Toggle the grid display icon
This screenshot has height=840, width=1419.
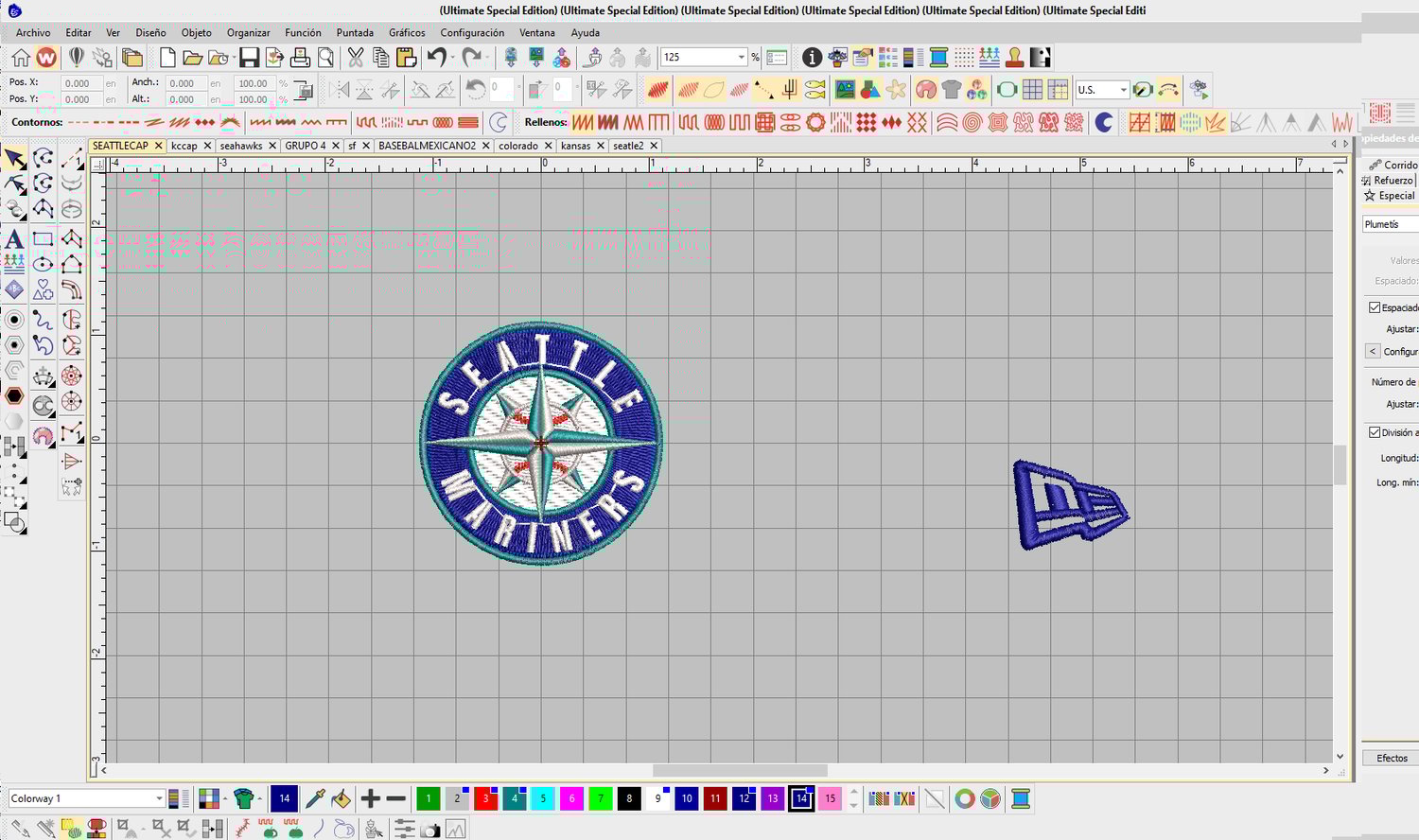point(1032,90)
